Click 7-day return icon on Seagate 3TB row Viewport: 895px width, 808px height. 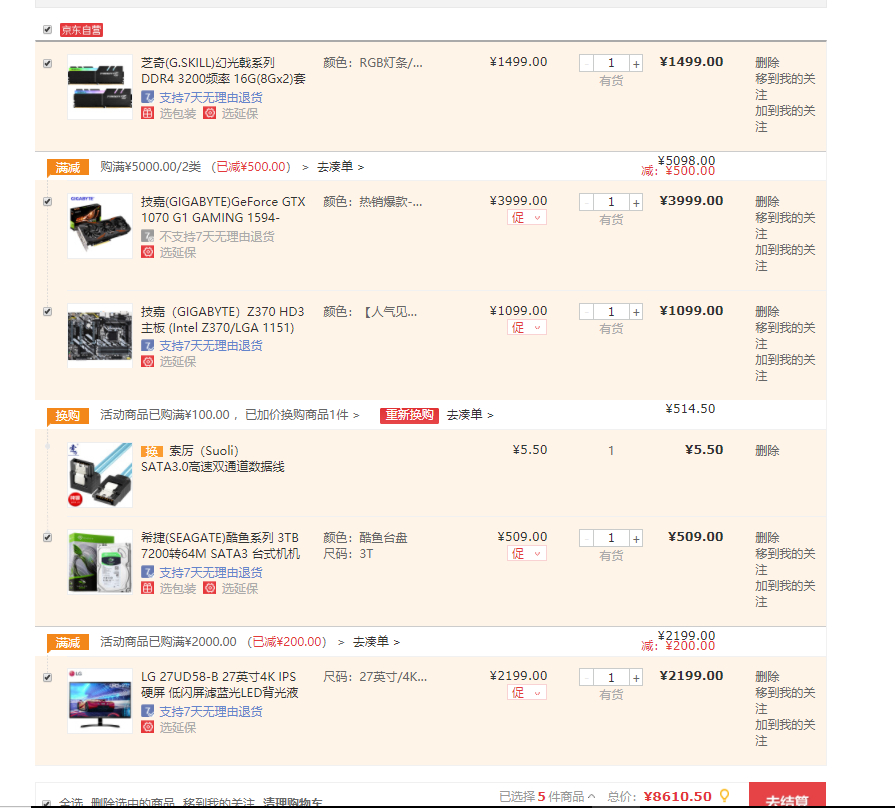point(147,572)
